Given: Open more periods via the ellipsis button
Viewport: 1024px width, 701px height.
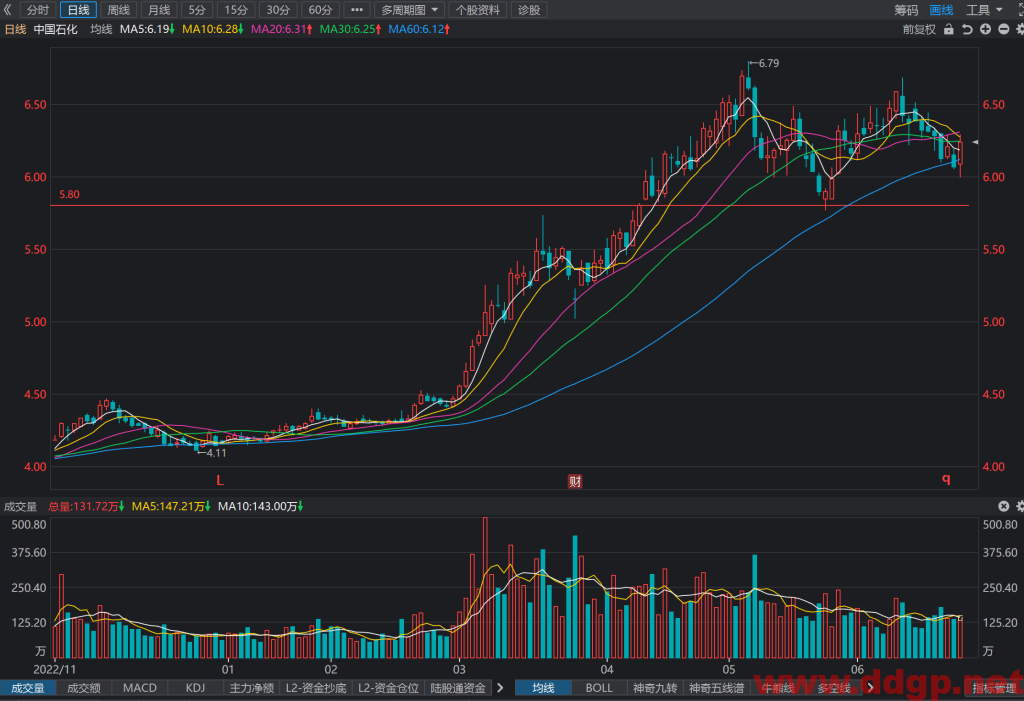Looking at the screenshot, I should pyautogui.click(x=357, y=10).
